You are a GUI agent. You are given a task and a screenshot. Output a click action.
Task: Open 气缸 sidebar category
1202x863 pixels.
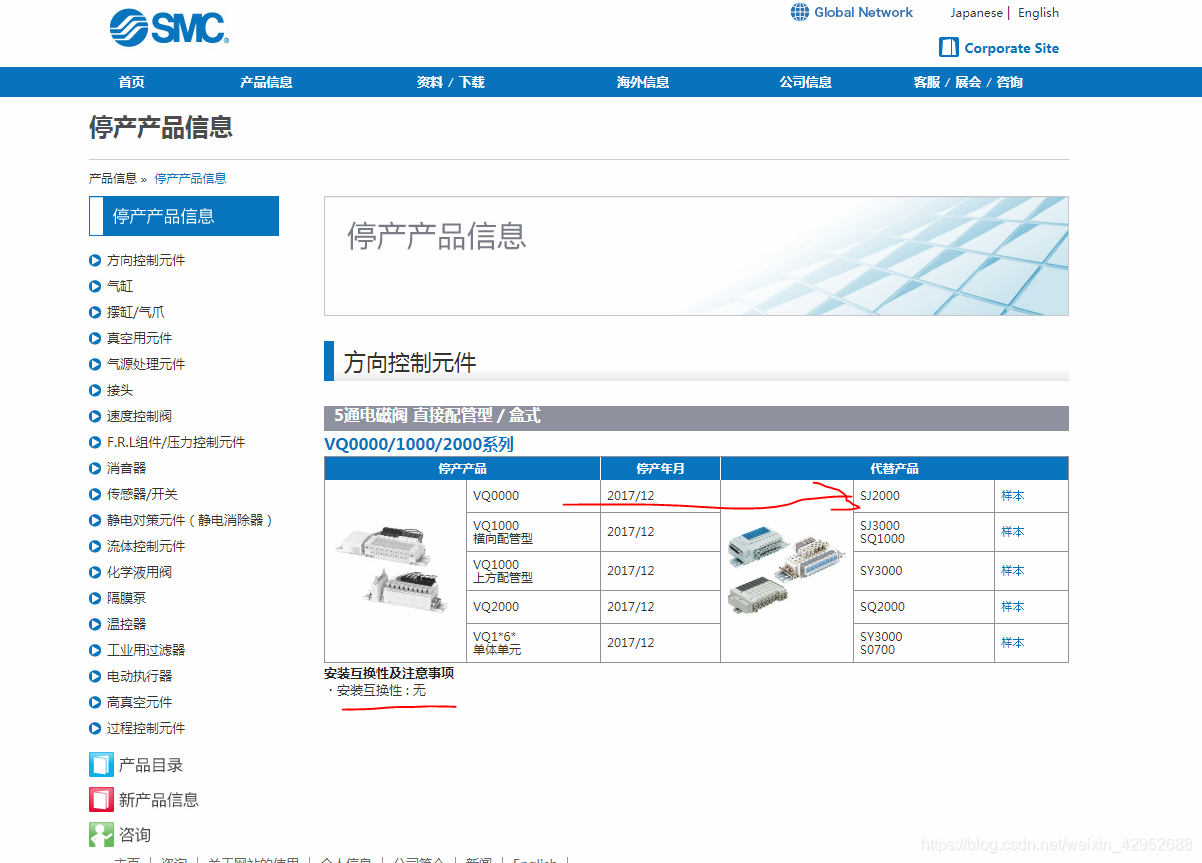coord(120,286)
